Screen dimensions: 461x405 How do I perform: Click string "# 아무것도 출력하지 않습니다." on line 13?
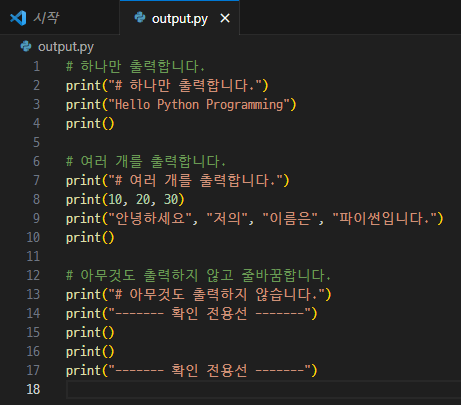[216, 295]
